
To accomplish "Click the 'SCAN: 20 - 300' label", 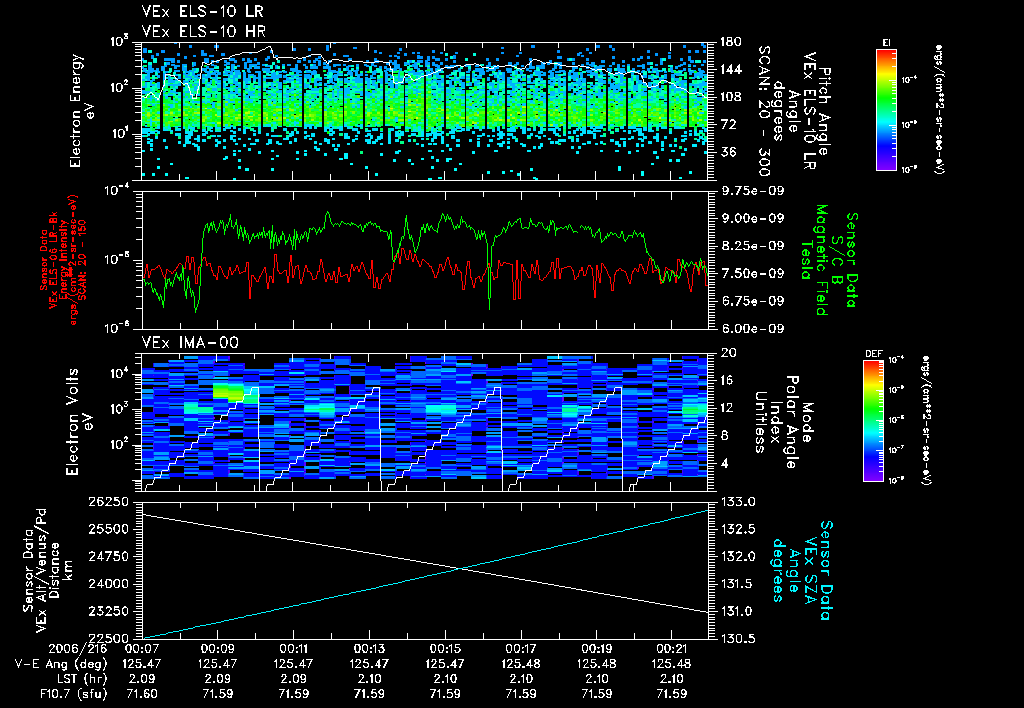I will (764, 111).
